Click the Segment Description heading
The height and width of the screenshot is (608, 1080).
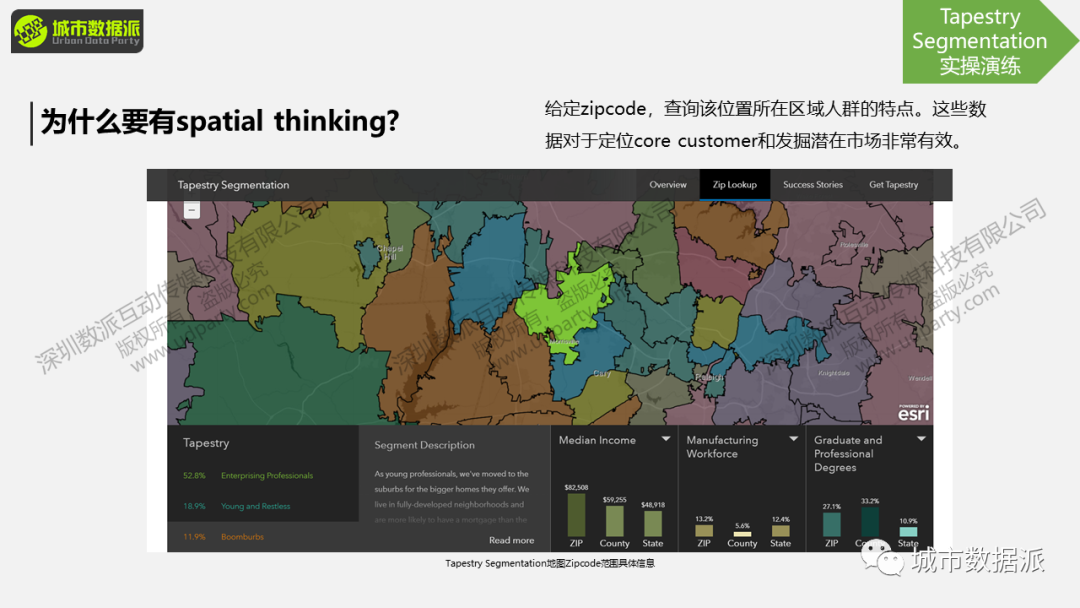(x=424, y=445)
